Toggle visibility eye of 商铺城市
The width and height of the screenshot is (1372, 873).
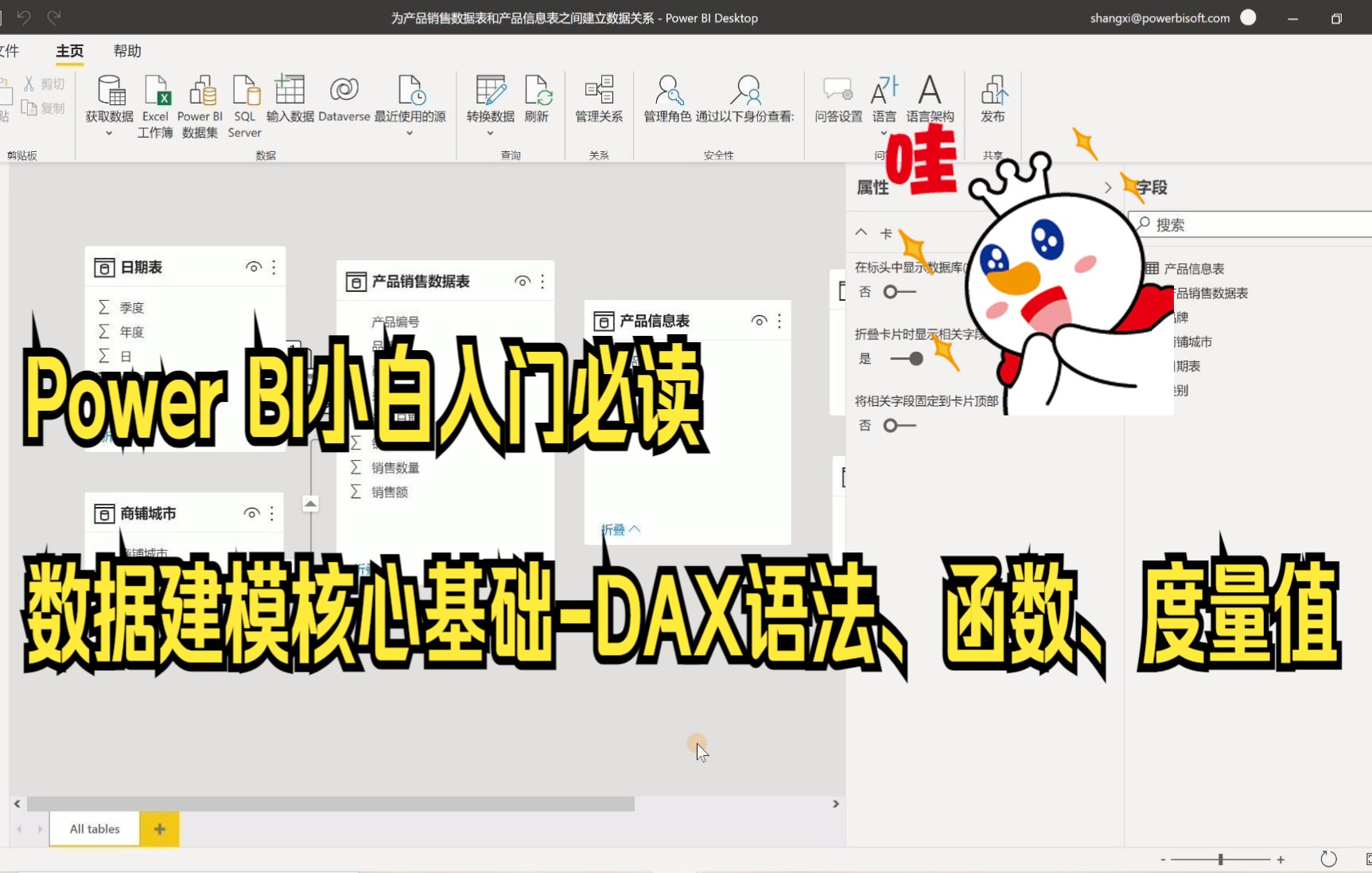coord(252,513)
